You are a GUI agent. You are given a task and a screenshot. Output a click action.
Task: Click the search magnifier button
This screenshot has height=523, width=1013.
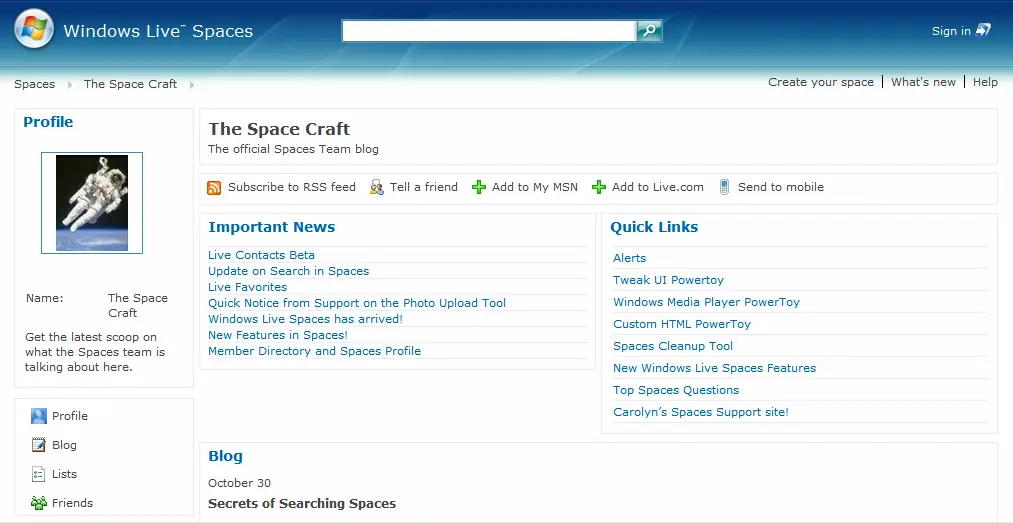pyautogui.click(x=649, y=30)
